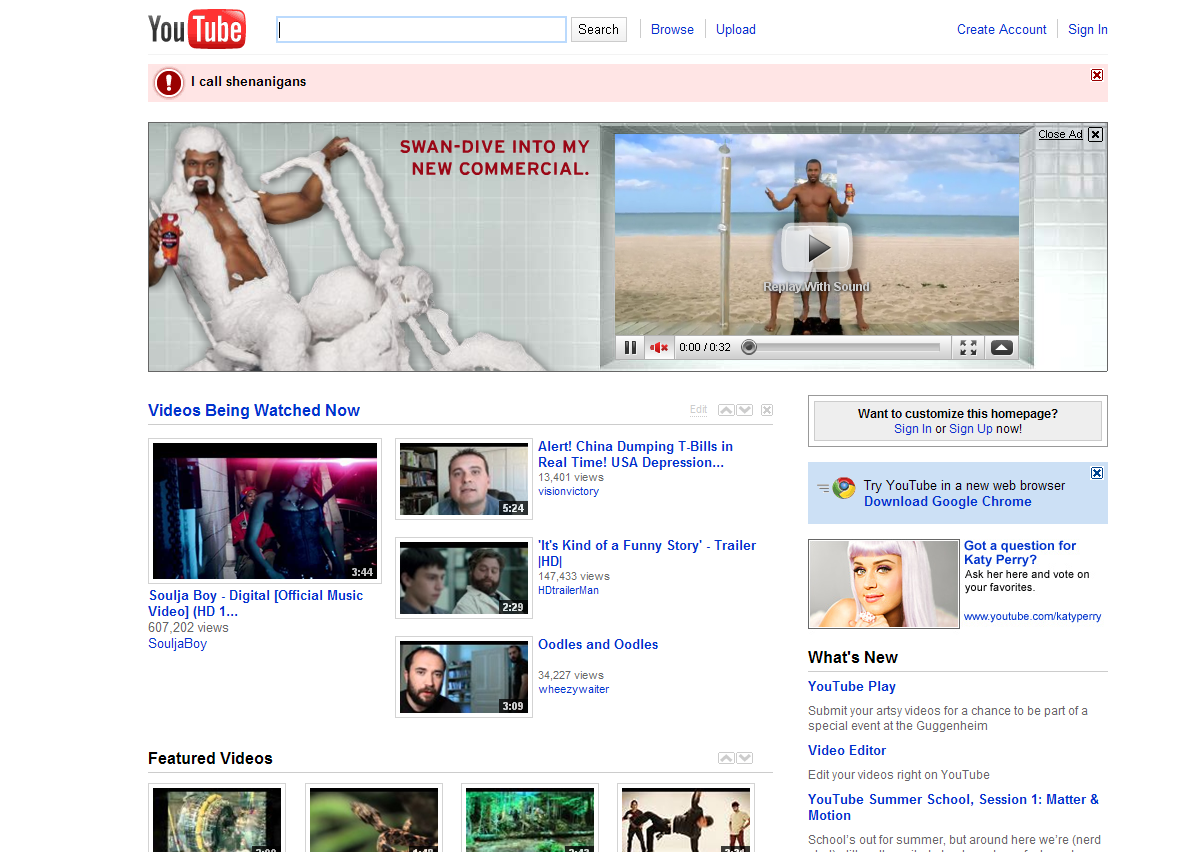Enter fullscreen for the ad video
This screenshot has width=1196, height=852.
tap(968, 348)
